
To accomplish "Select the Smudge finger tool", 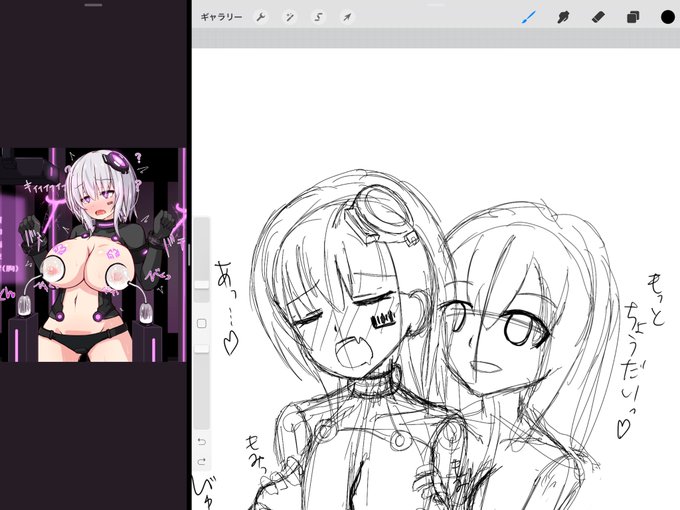I will coord(563,17).
